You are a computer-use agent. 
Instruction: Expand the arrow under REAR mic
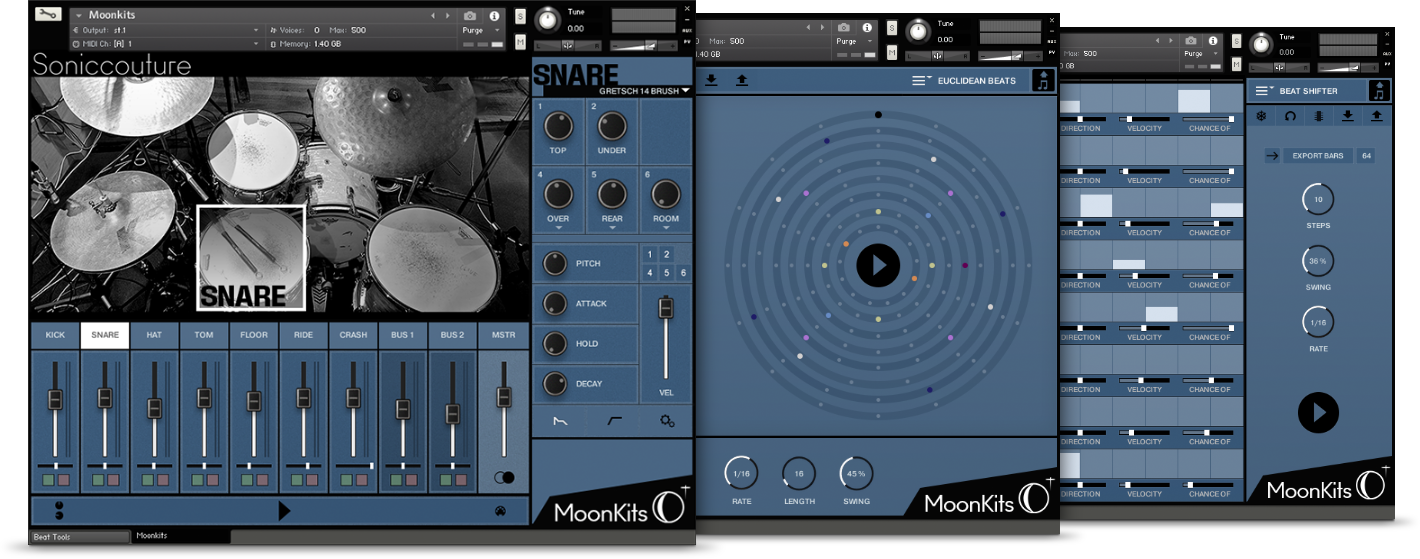[612, 228]
